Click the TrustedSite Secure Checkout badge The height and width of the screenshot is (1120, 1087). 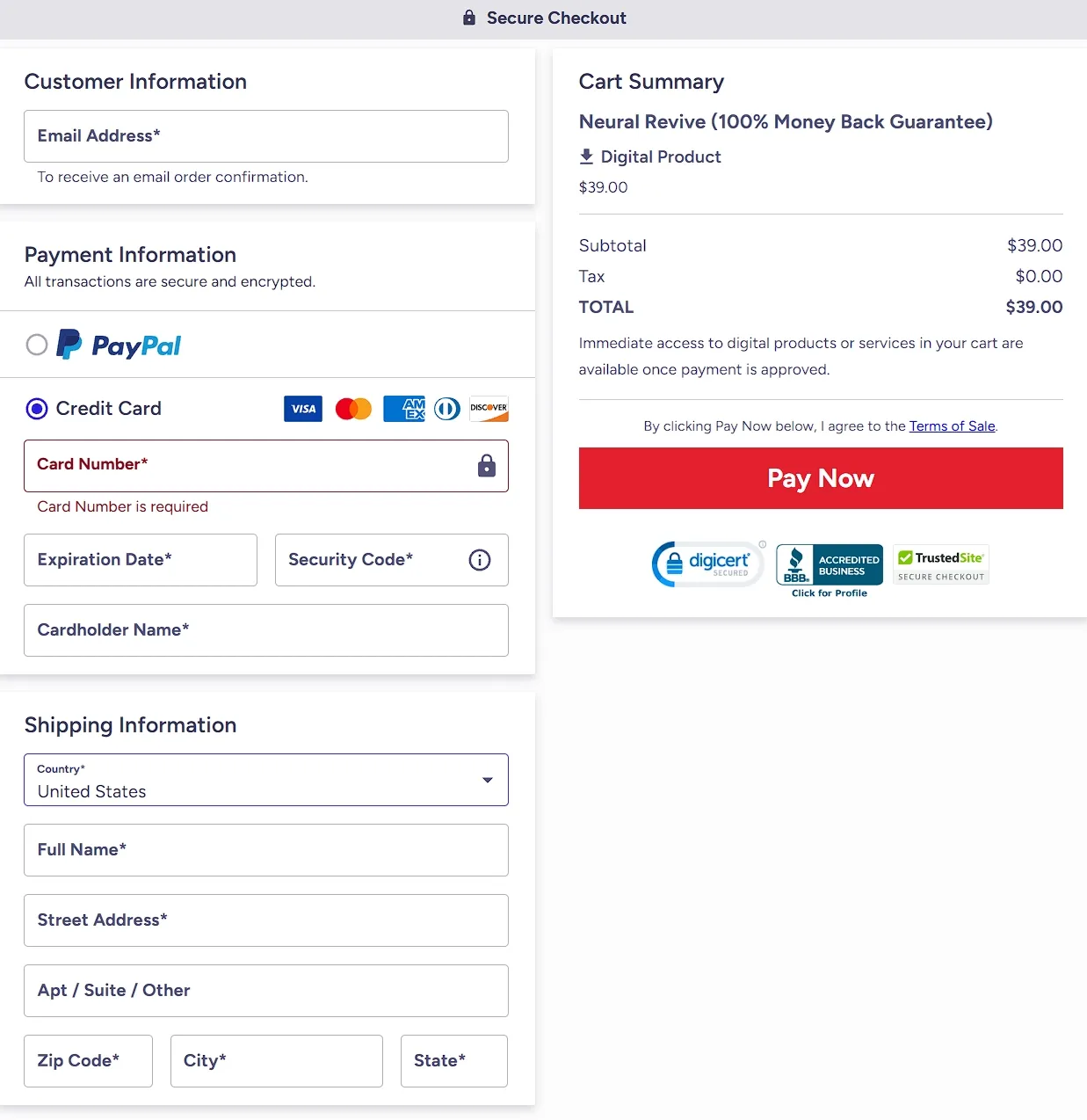click(940, 564)
